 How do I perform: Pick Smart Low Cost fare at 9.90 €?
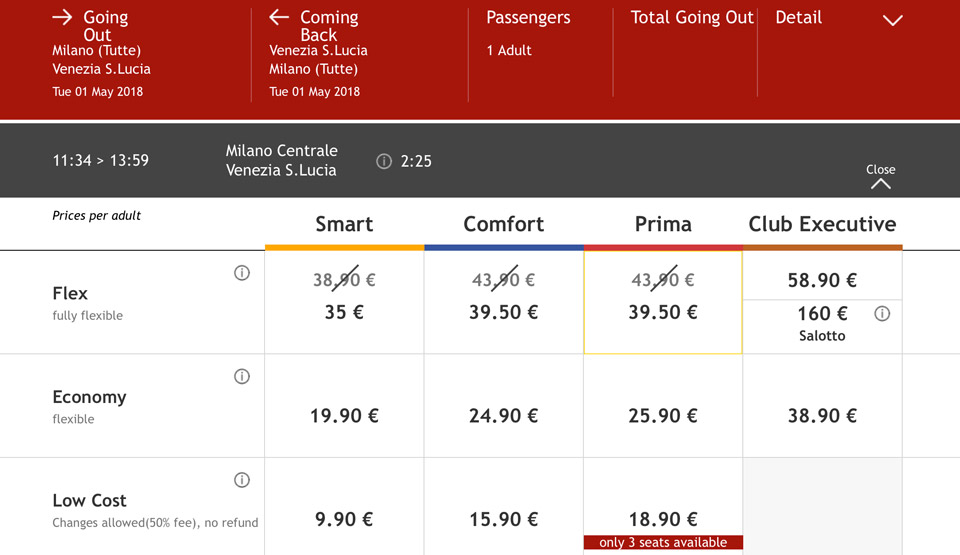[344, 519]
